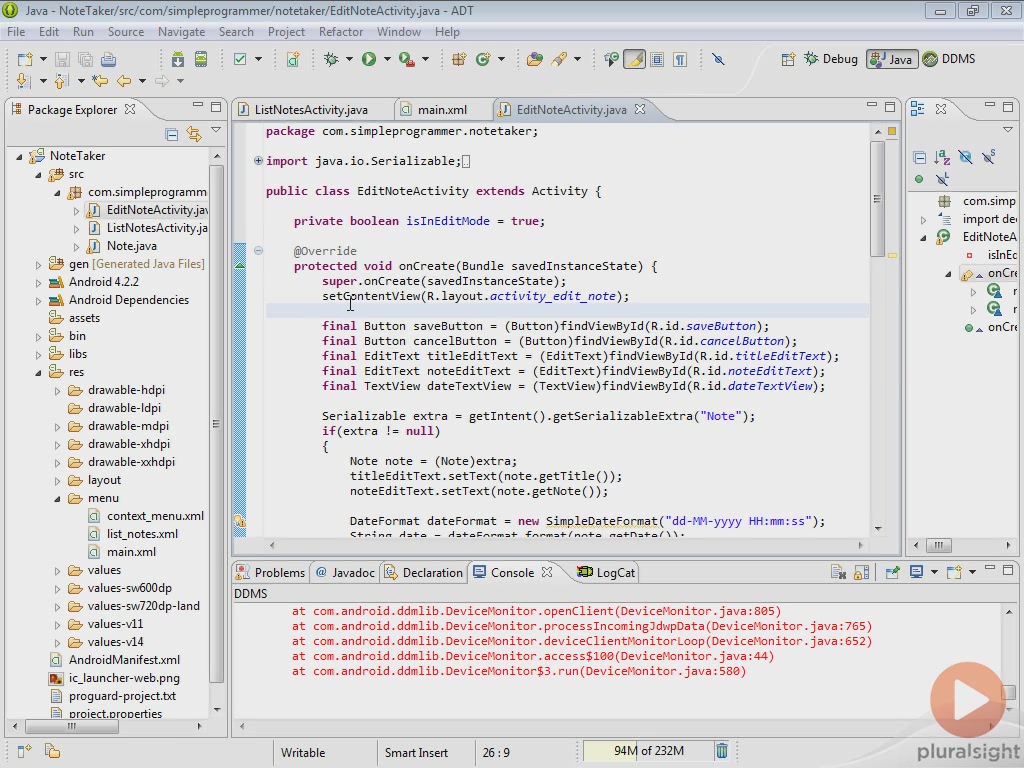Switch to the LogCat tab
The width and height of the screenshot is (1024, 768).
pos(614,572)
